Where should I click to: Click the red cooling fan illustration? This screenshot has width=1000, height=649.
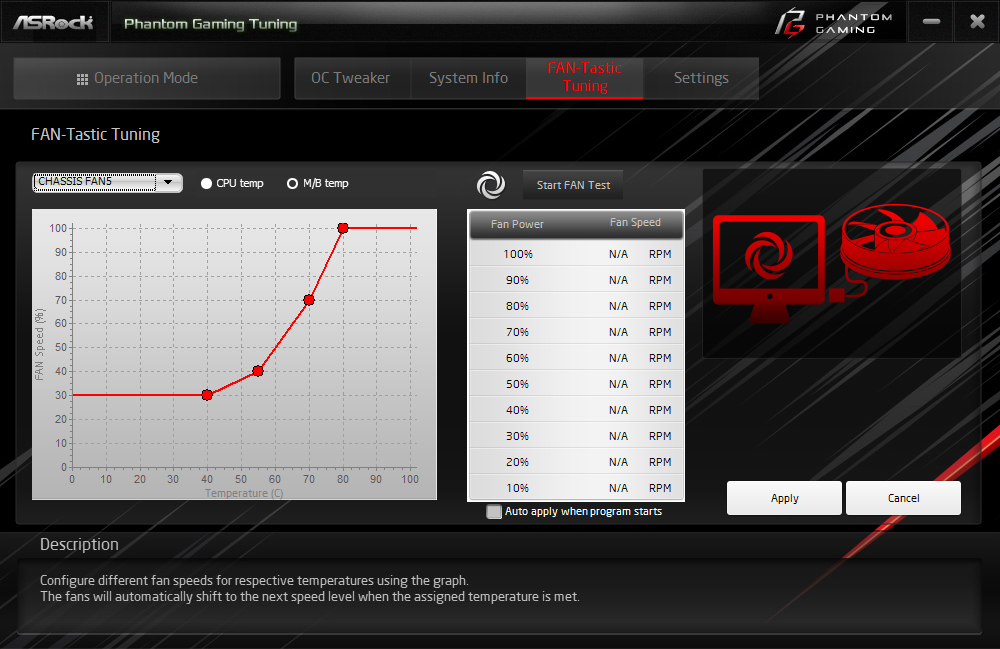[895, 241]
